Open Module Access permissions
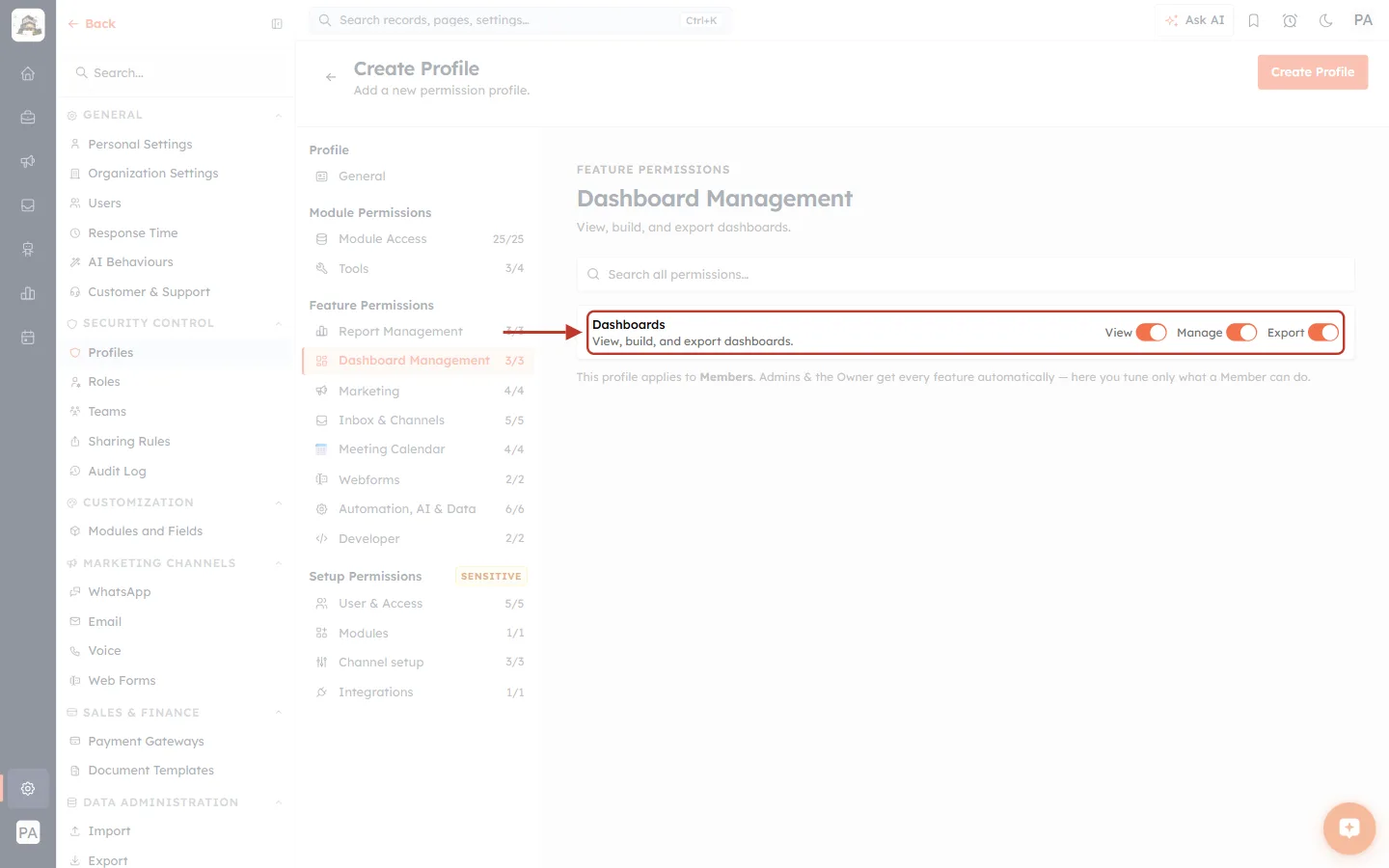 (418, 239)
